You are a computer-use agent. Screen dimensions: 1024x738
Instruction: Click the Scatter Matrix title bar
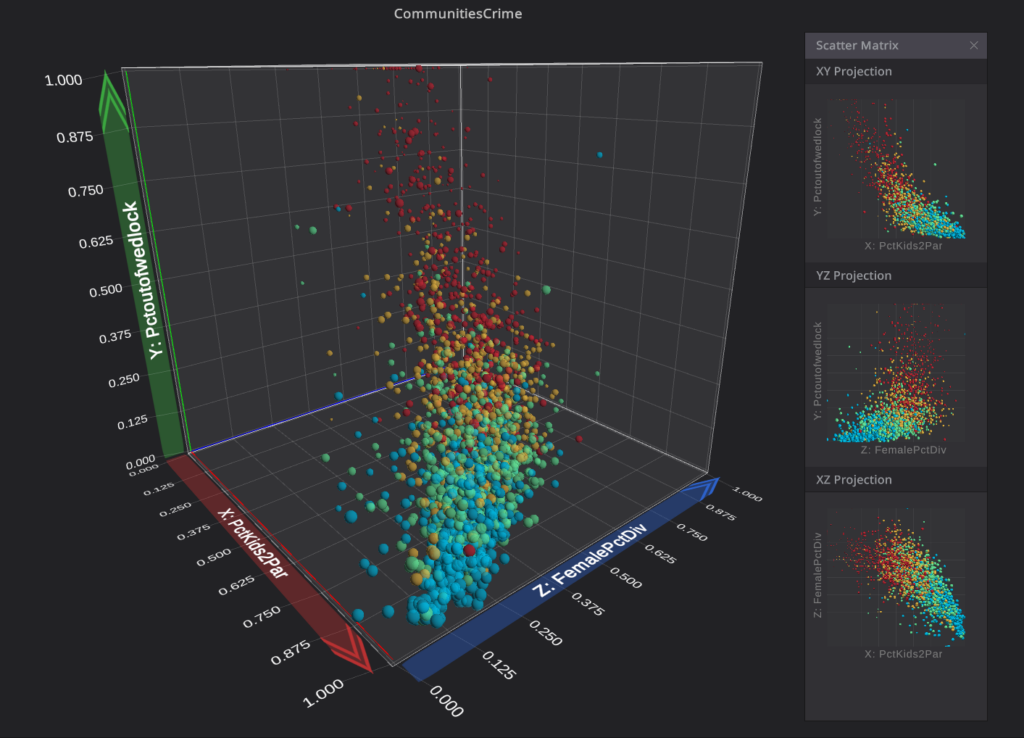[880, 45]
